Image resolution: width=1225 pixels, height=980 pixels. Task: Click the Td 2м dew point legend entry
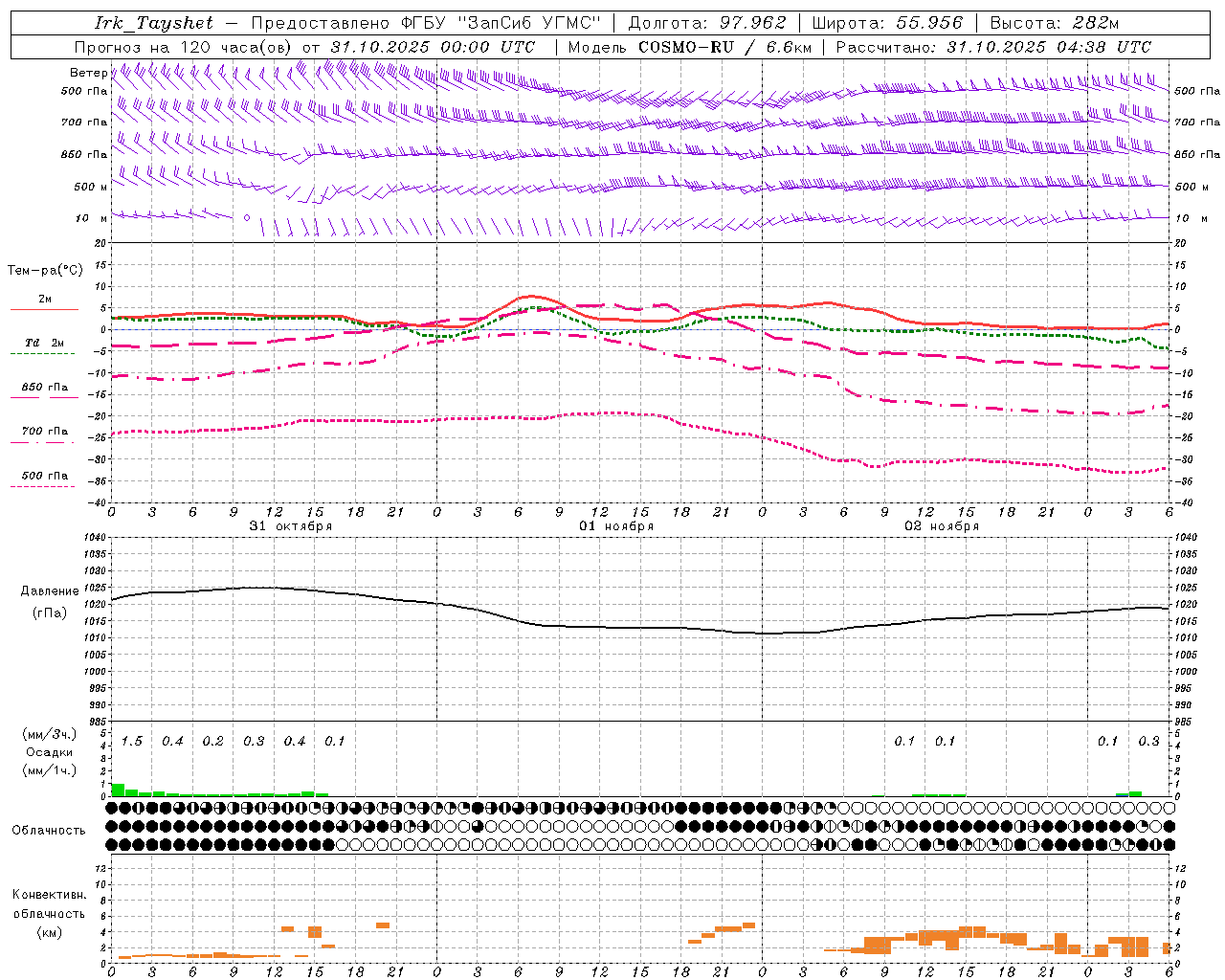(45, 343)
